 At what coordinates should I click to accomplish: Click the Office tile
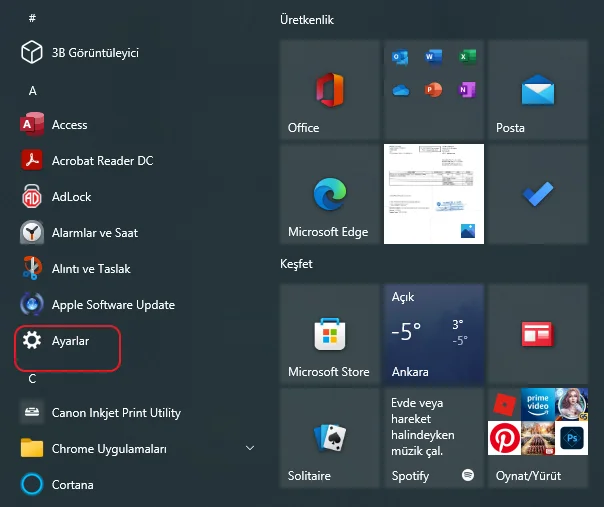[329, 90]
